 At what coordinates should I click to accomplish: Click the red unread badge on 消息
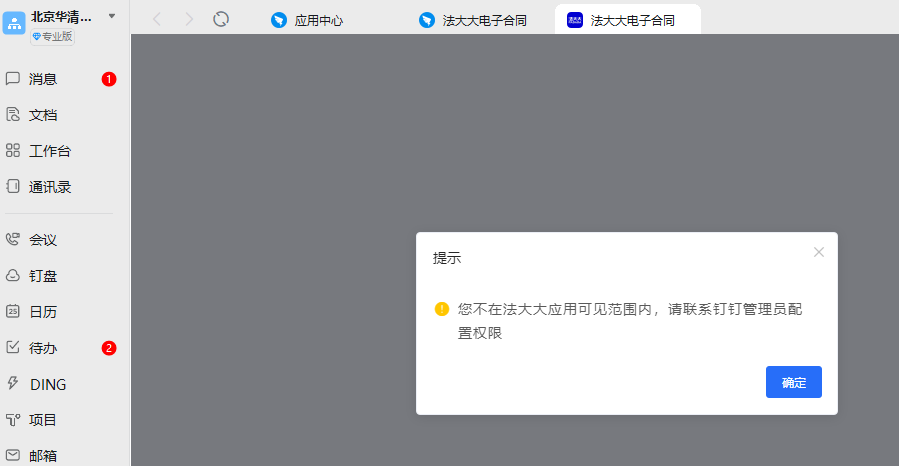(109, 79)
